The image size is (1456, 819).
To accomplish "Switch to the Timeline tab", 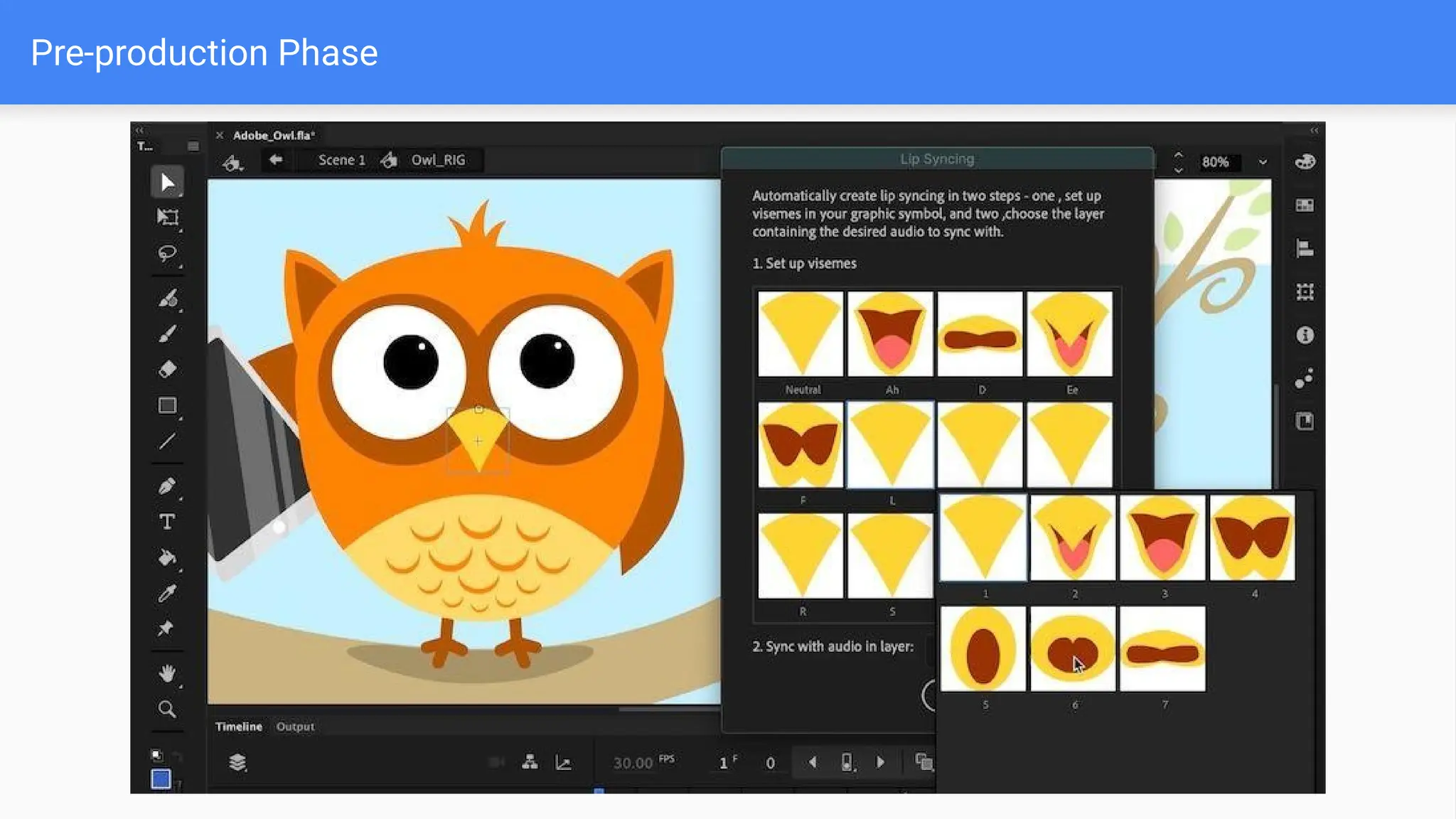I will click(x=239, y=727).
